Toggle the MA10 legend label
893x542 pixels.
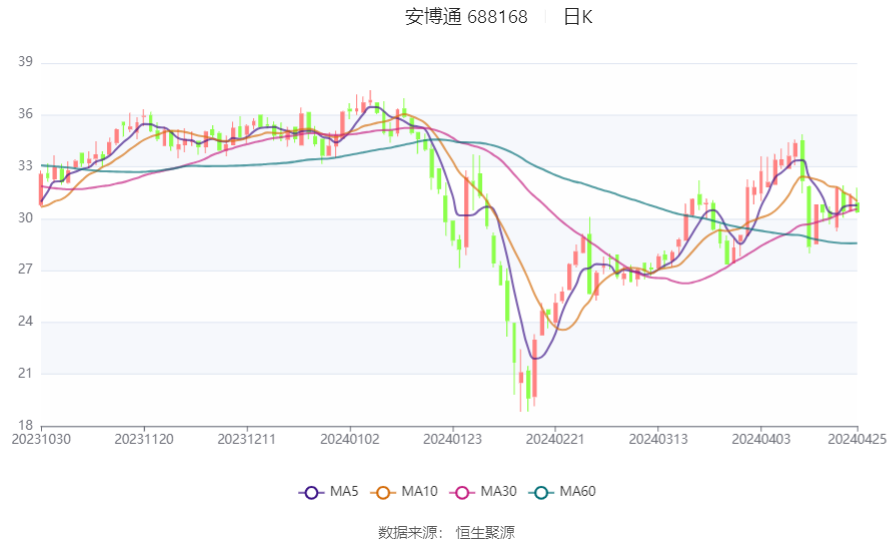(x=420, y=492)
